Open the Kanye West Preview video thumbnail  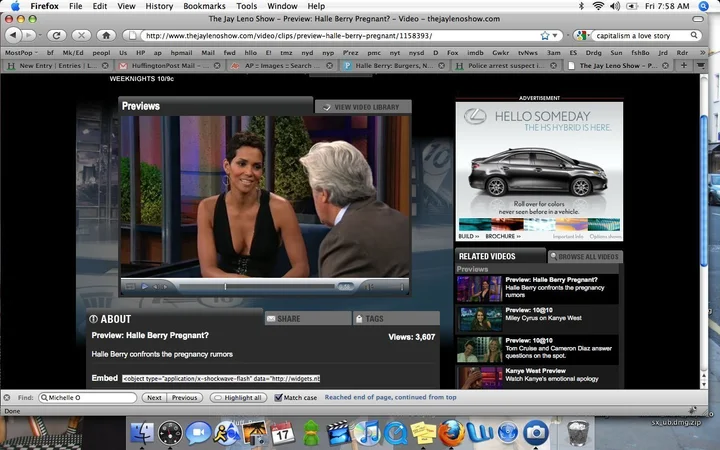coord(479,378)
